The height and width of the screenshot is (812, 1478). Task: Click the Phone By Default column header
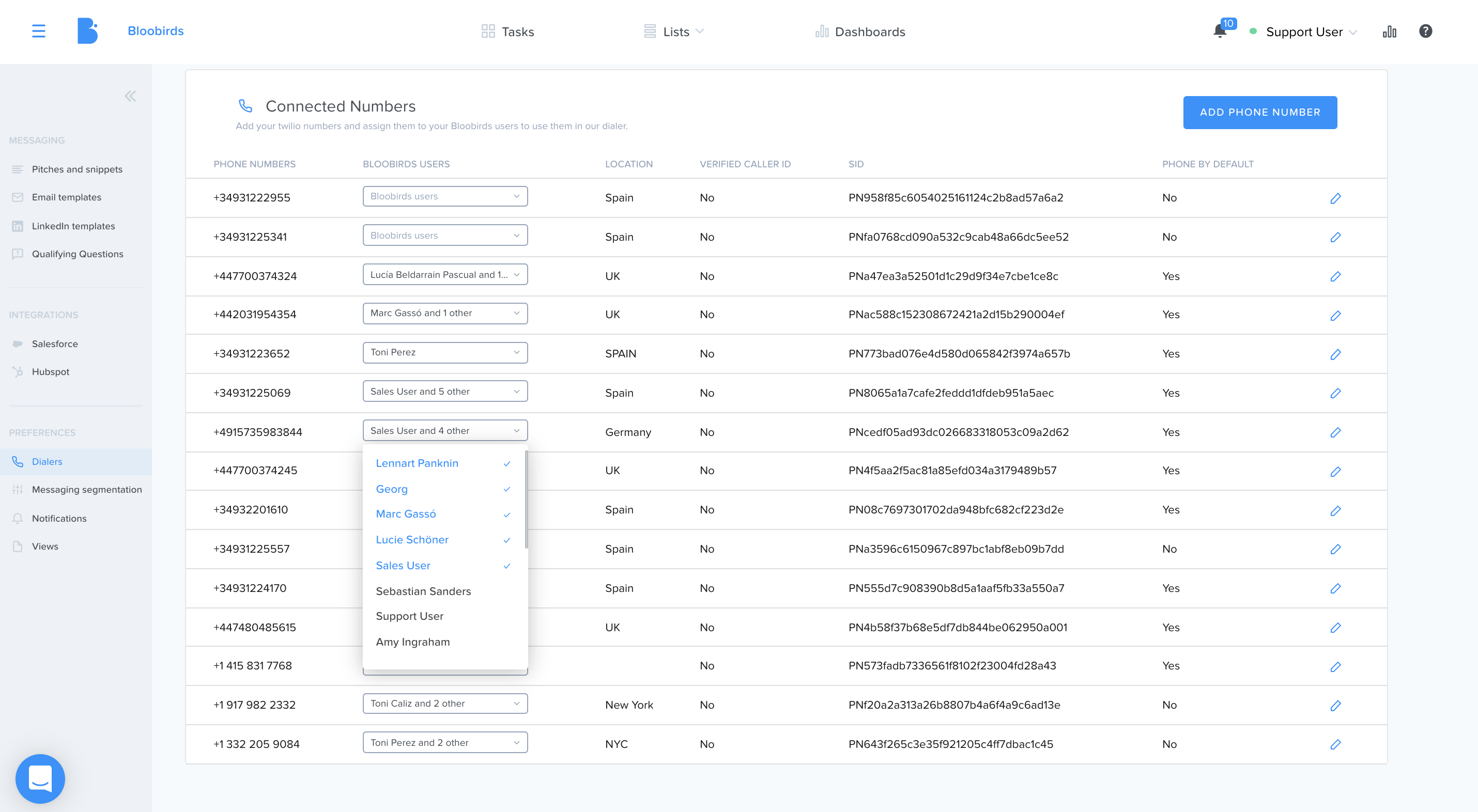[1207, 164]
